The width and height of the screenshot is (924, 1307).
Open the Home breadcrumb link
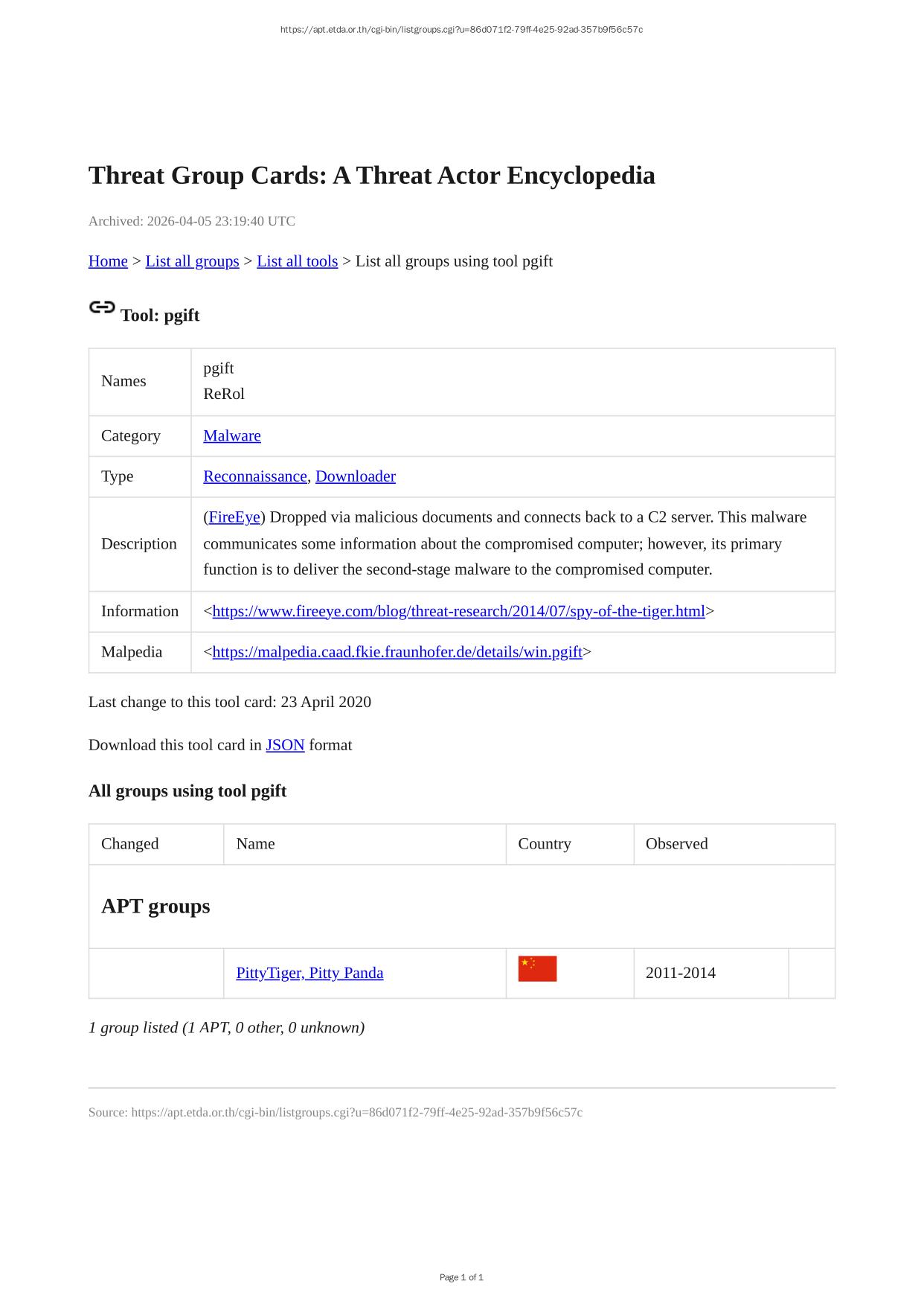pyautogui.click(x=108, y=261)
